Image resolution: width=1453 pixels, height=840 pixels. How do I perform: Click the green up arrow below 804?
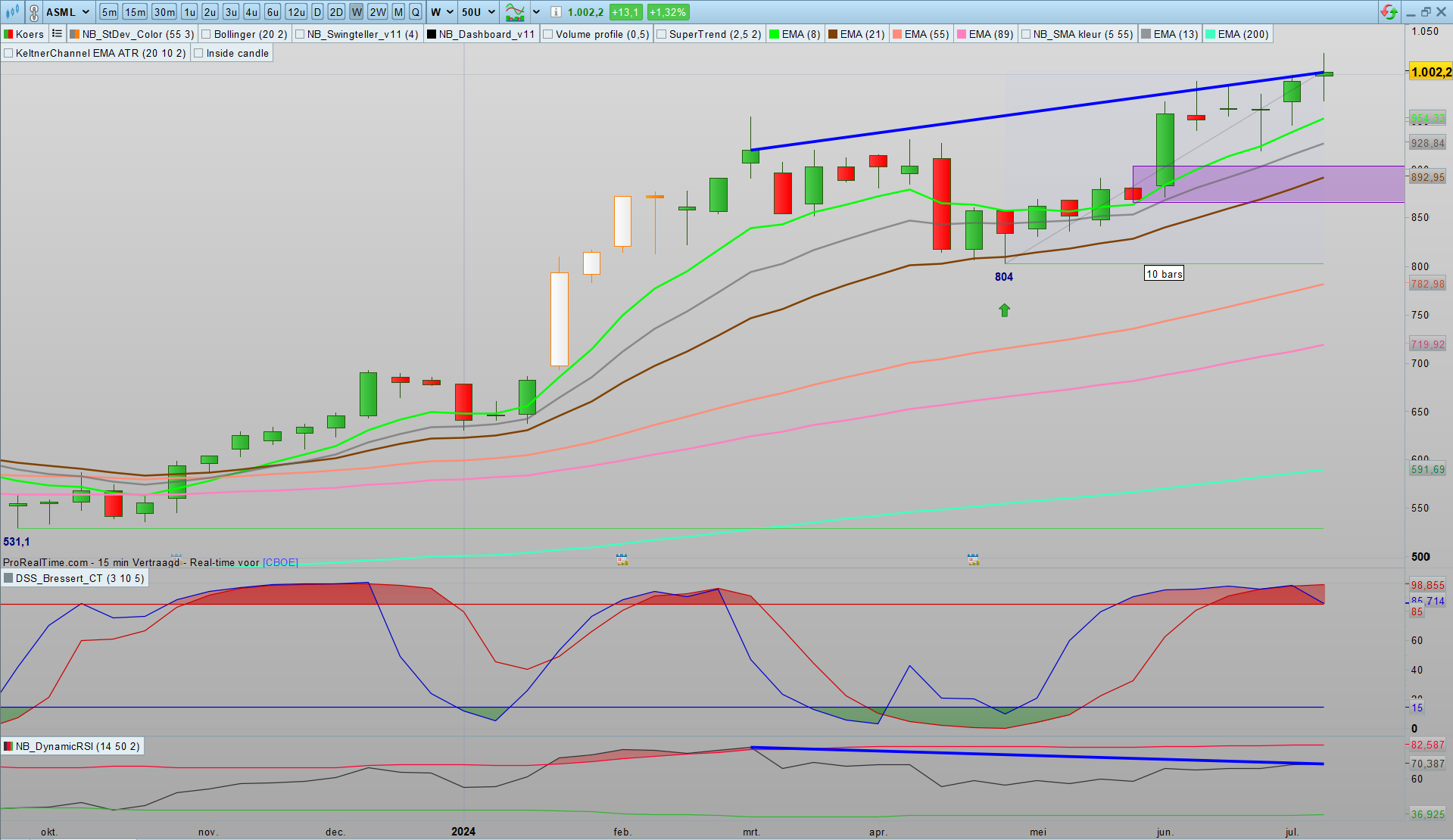tap(1004, 310)
